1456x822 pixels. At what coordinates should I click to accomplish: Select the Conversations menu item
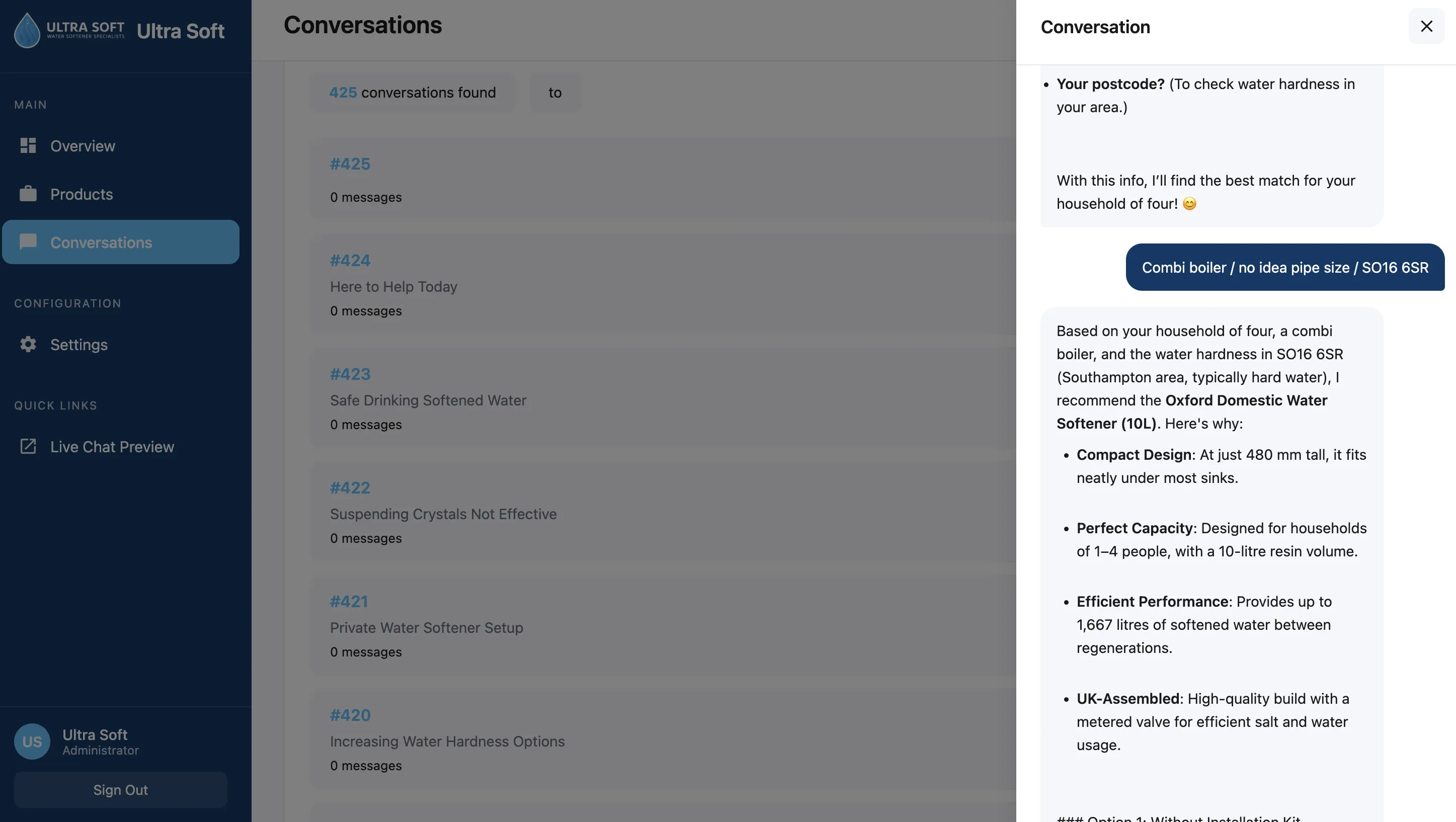121,242
